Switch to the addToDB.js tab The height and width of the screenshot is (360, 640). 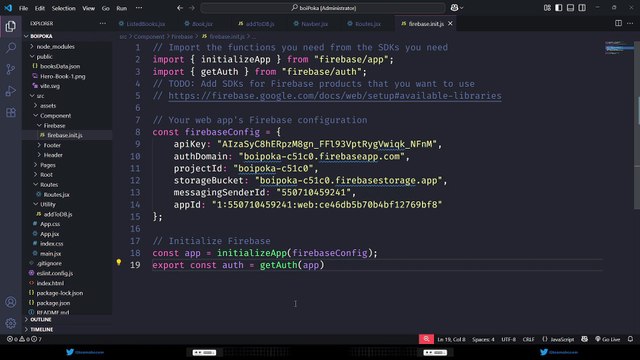pos(256,24)
